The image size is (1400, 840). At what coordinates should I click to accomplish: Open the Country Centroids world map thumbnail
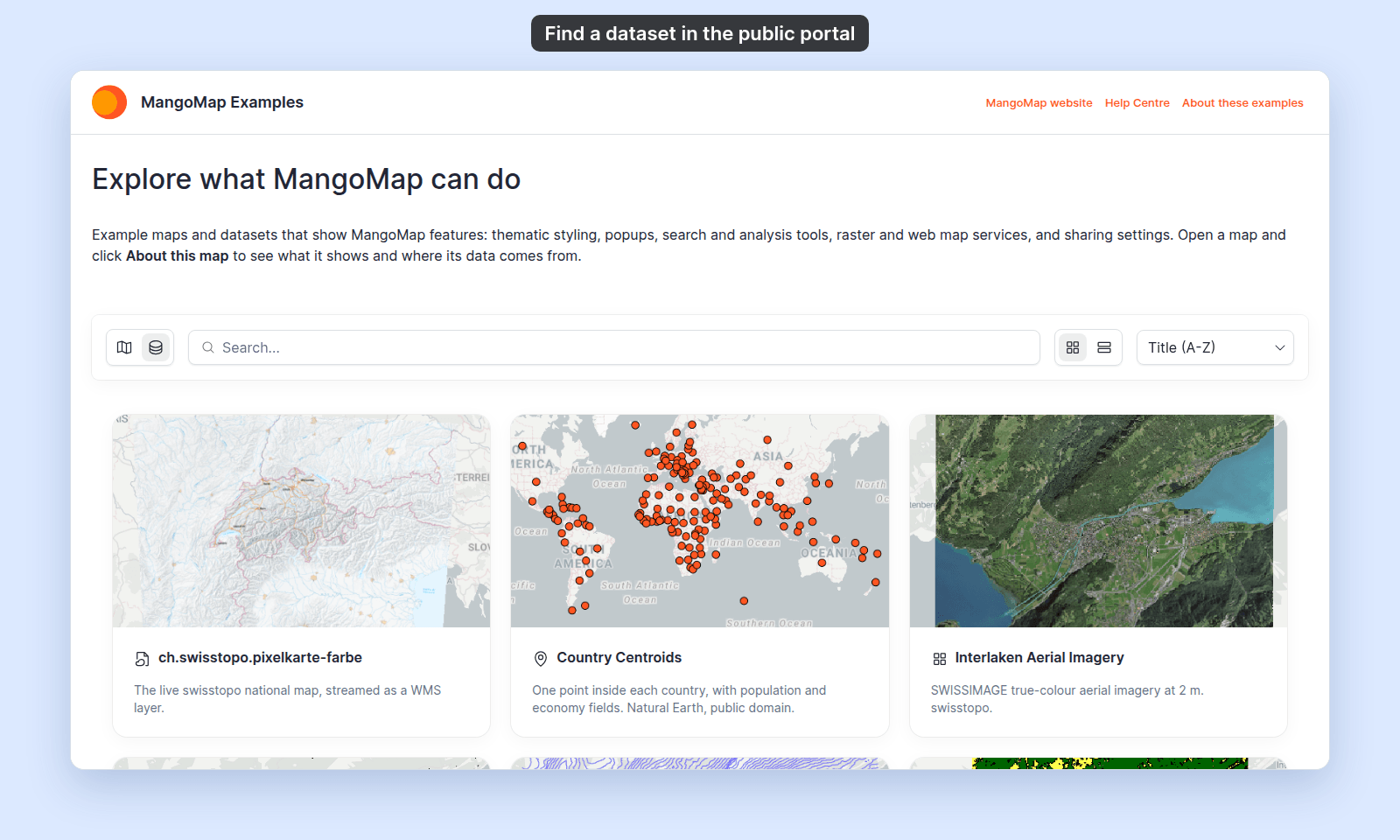point(700,521)
